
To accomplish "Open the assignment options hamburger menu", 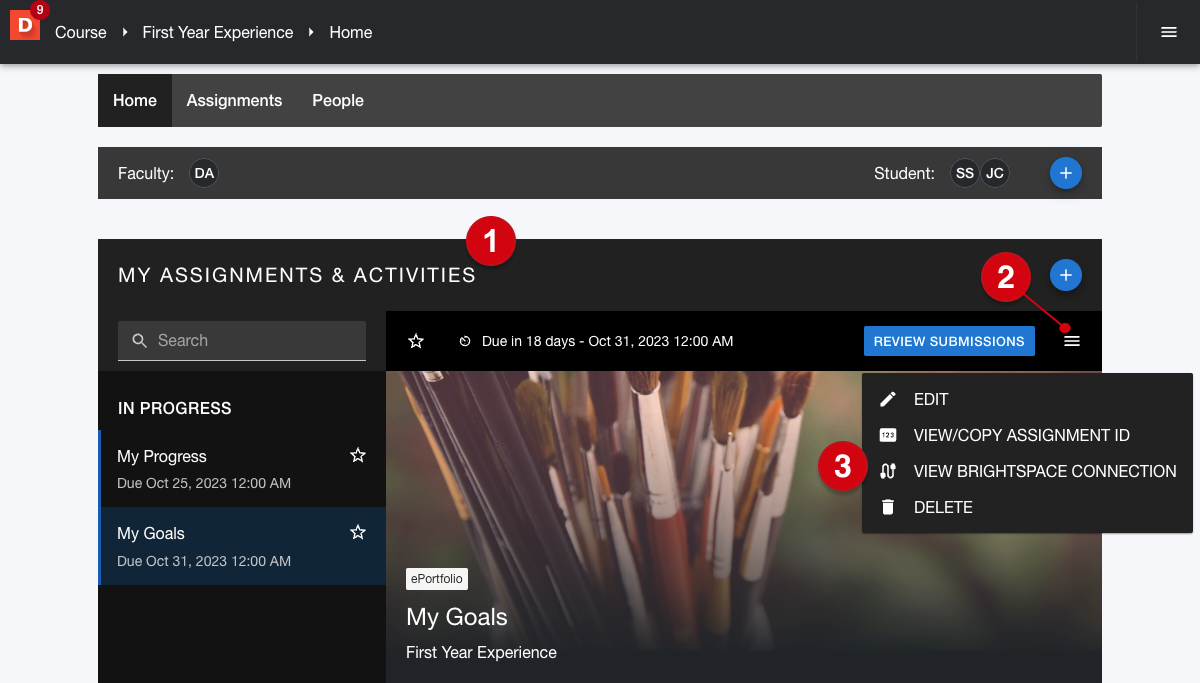I will pos(1072,341).
